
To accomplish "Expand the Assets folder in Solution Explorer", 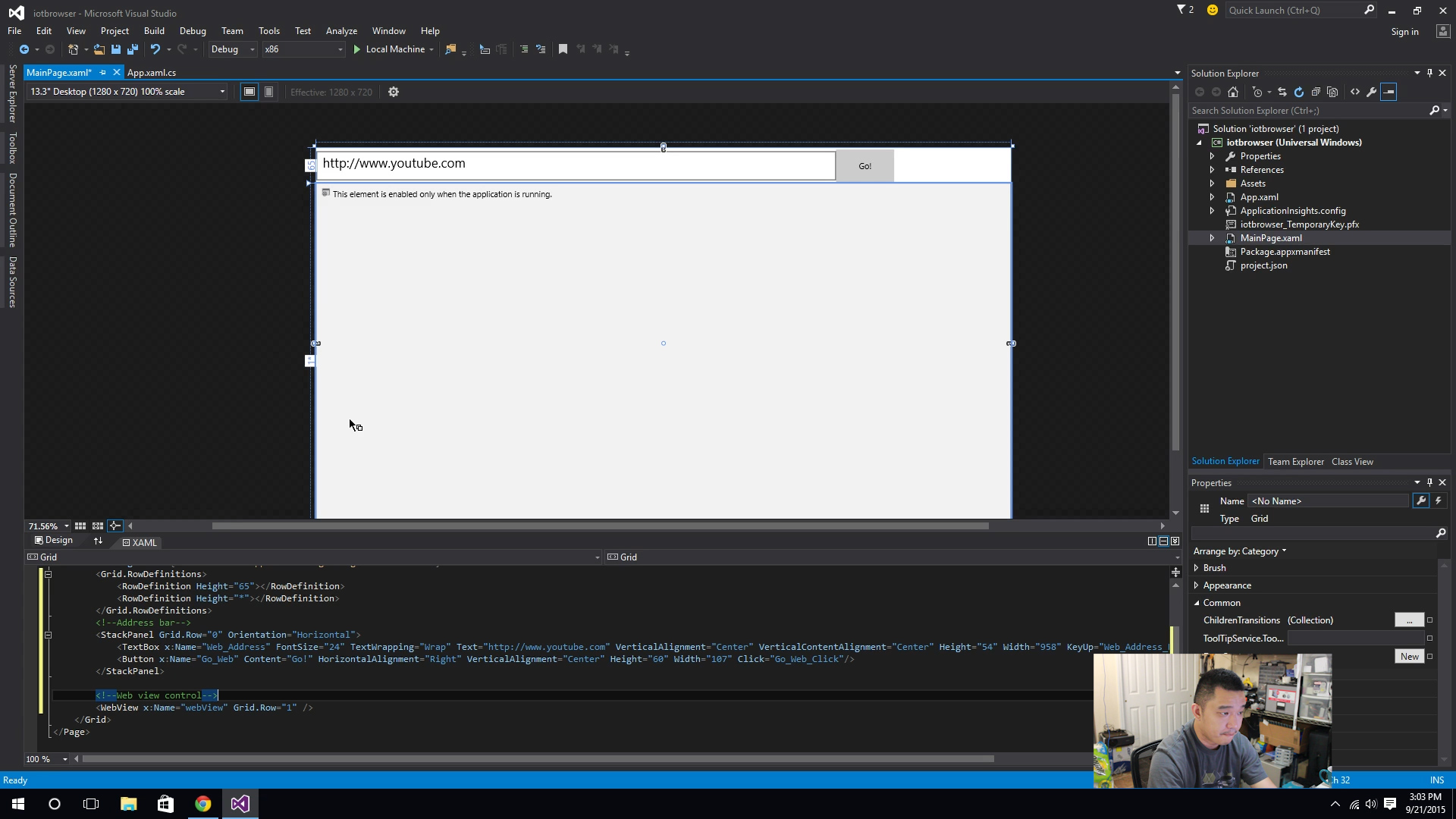I will click(1212, 183).
